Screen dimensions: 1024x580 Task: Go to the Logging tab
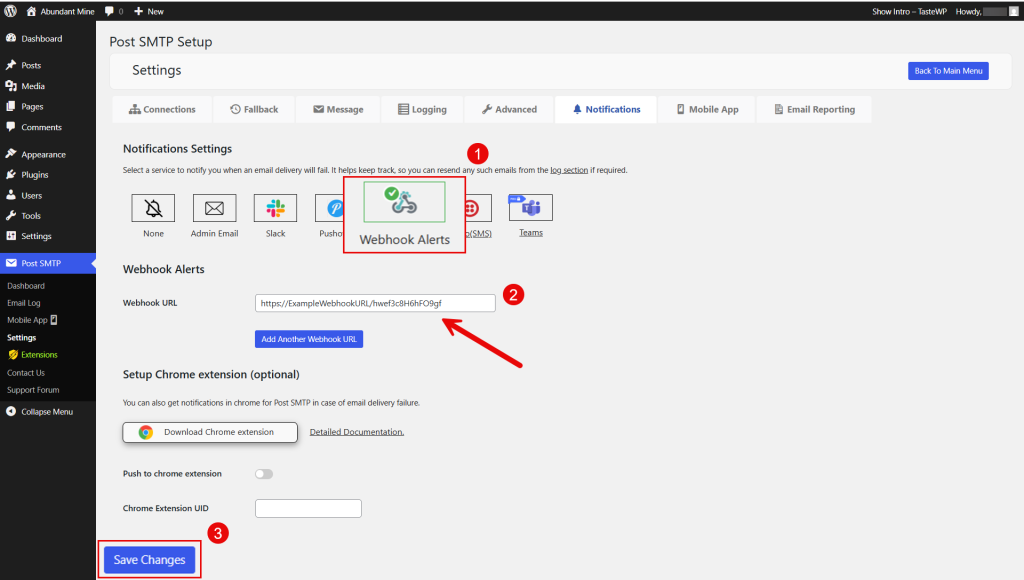[421, 109]
